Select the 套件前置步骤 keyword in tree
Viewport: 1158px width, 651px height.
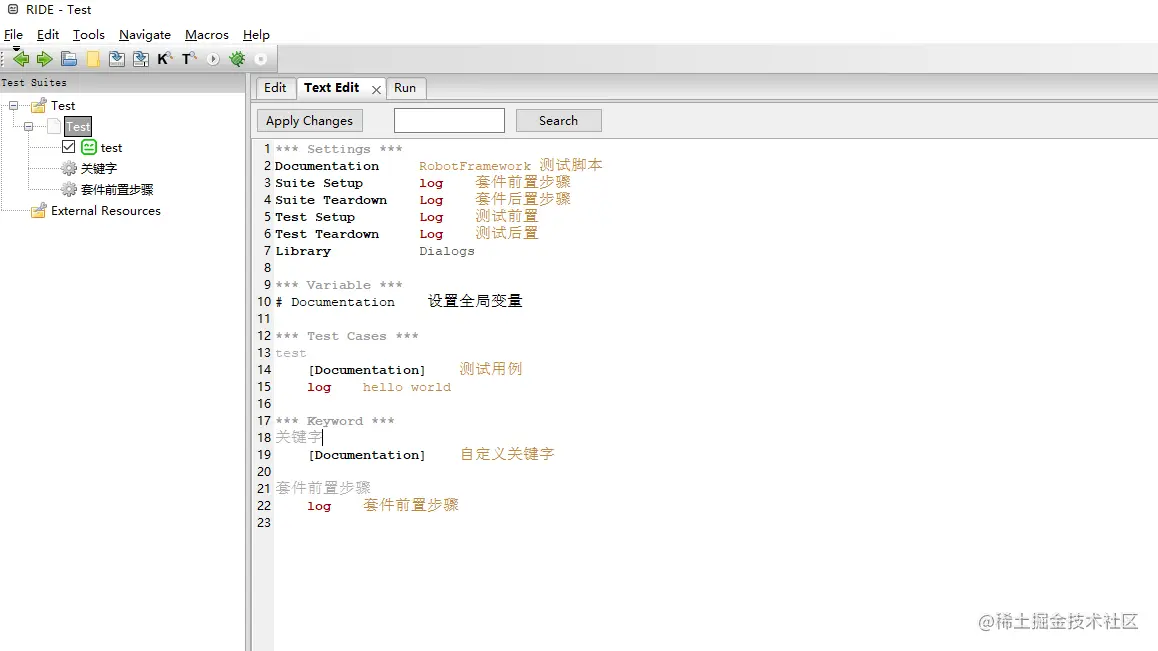coord(117,189)
